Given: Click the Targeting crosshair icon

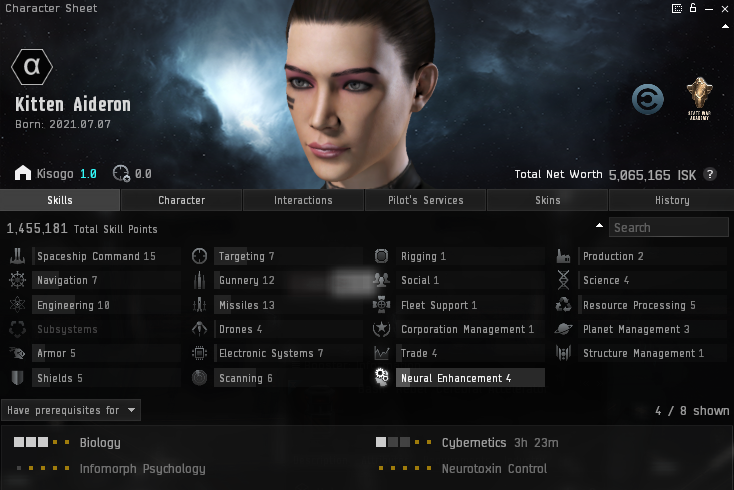Looking at the screenshot, I should coord(199,256).
